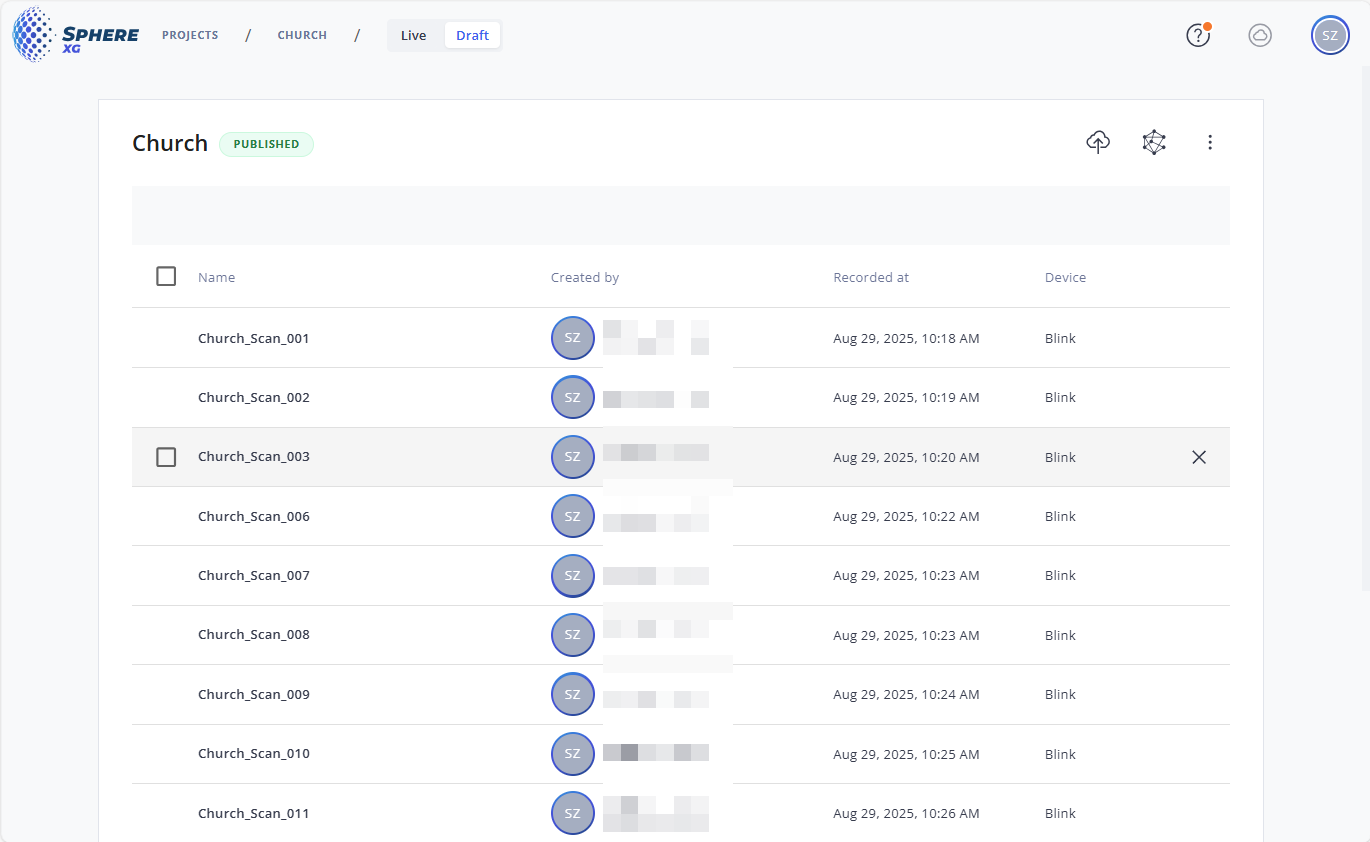The width and height of the screenshot is (1370, 842).
Task: Toggle the select-all checkbox in table header
Action: click(x=166, y=276)
